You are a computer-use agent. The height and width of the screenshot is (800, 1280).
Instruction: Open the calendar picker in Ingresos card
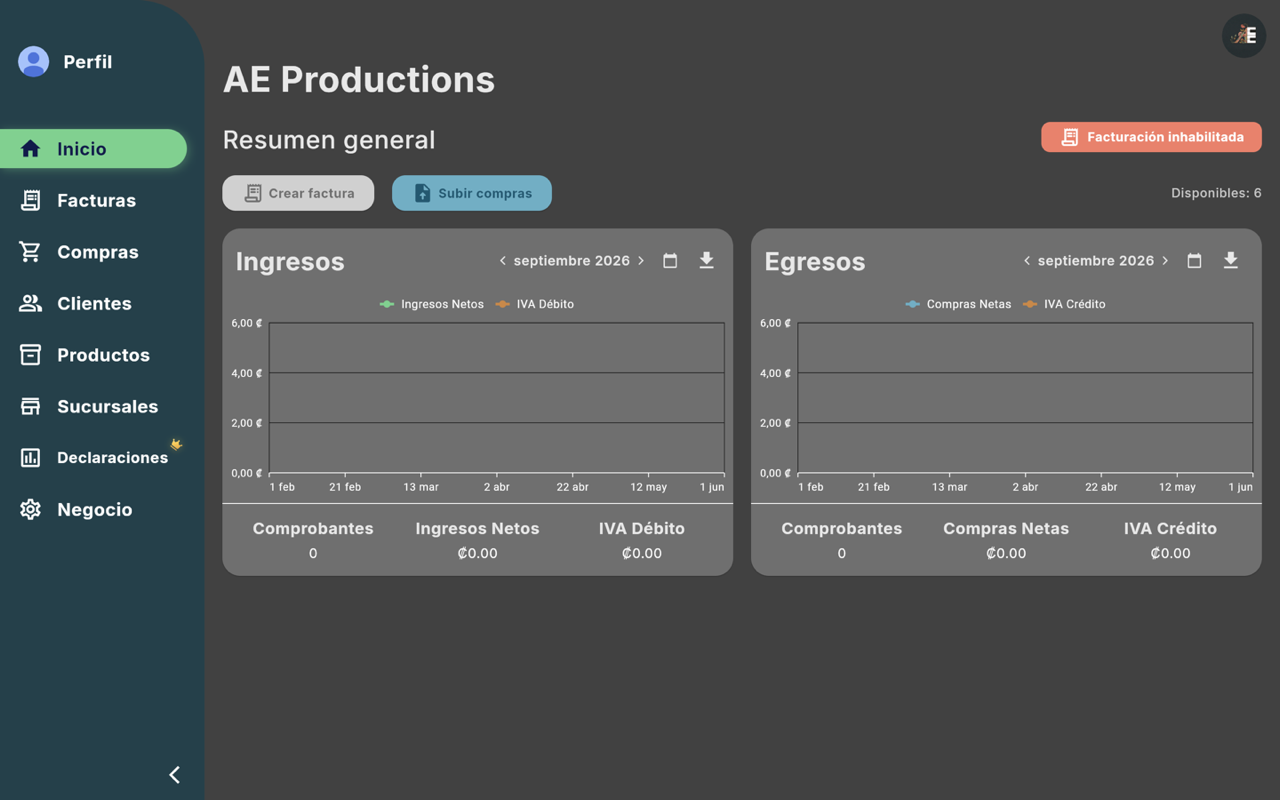(670, 261)
